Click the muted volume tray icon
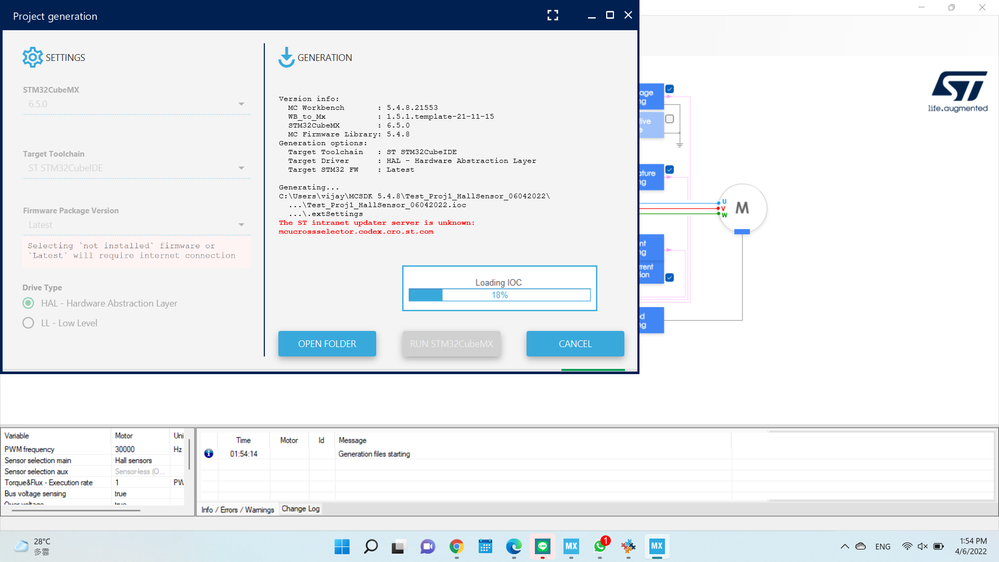Screen dimensions: 999x562 pyautogui.click(x=923, y=547)
